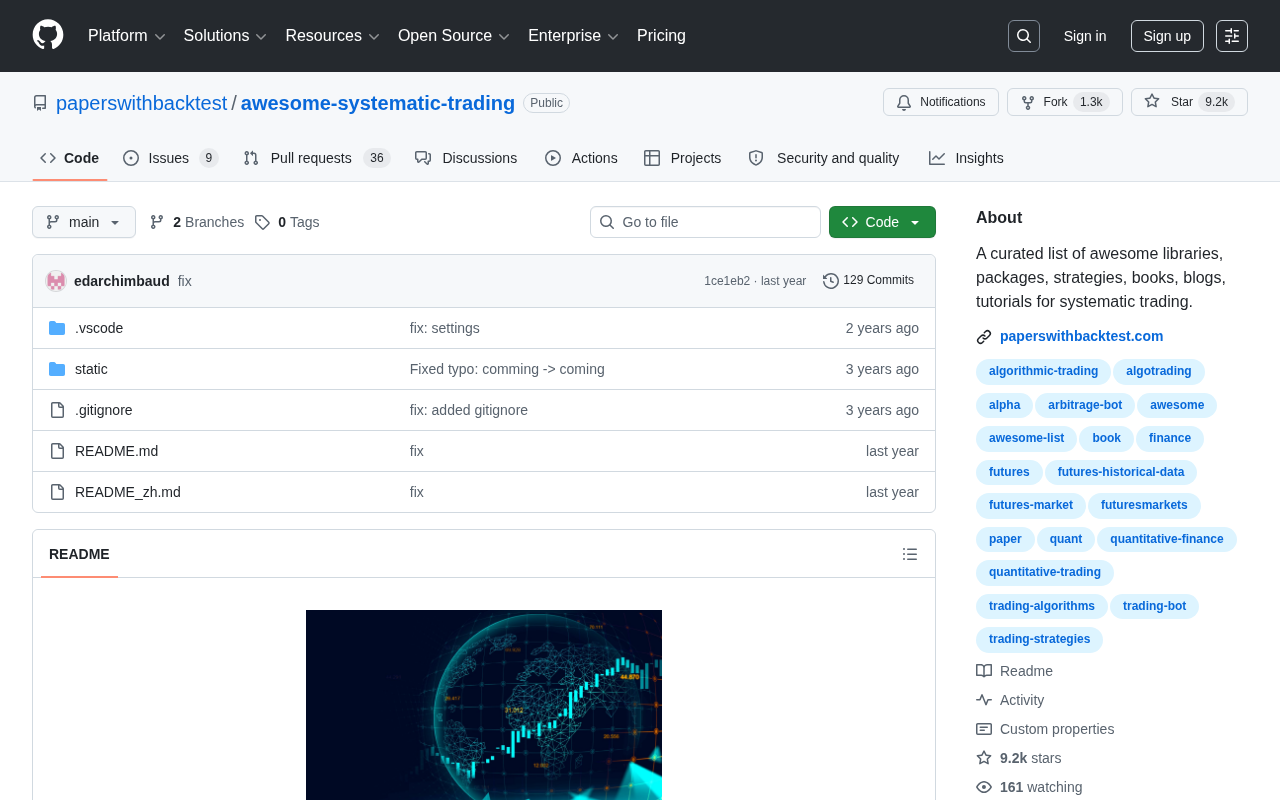Open the README.md file
The width and height of the screenshot is (1280, 800).
116,451
